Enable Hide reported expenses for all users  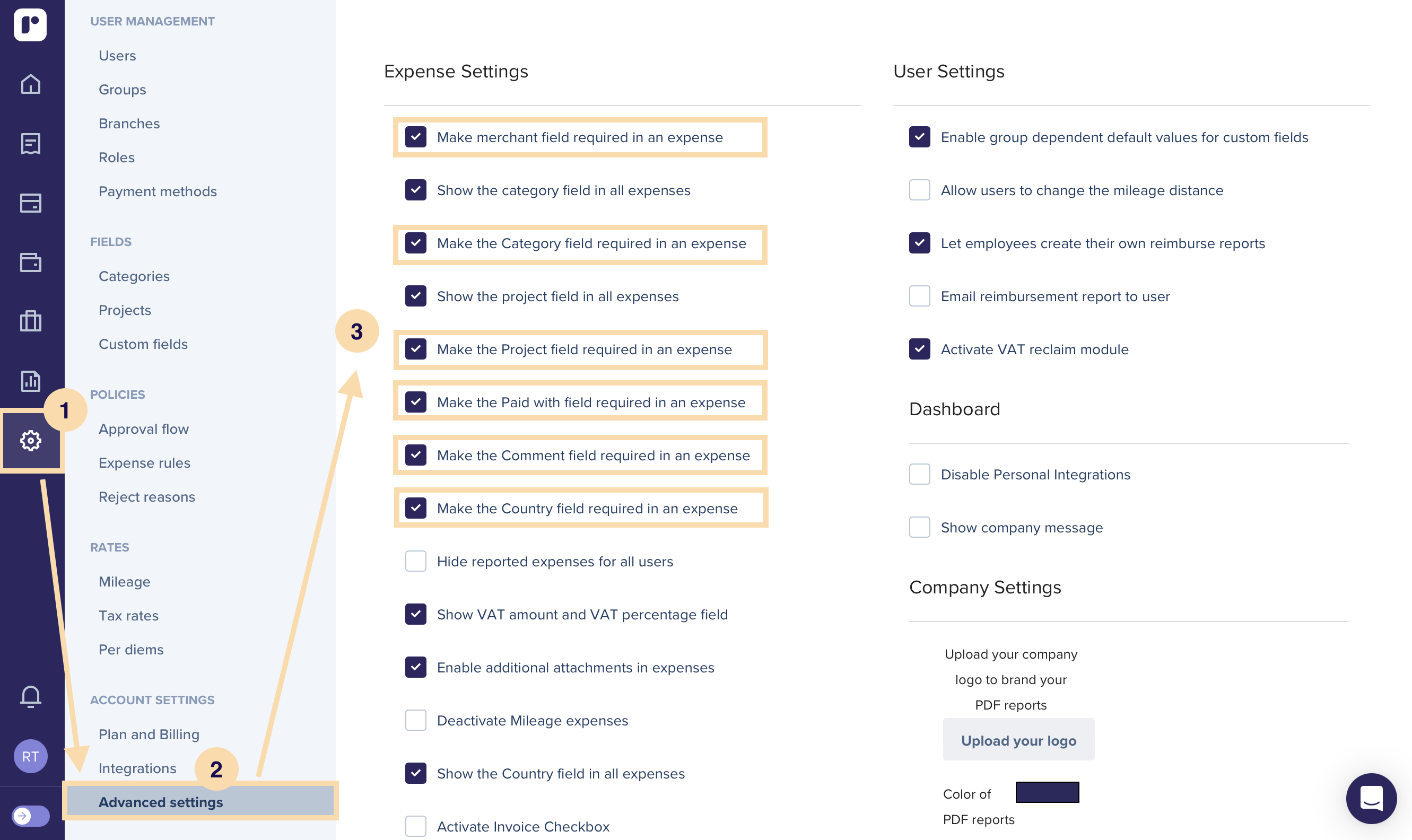(x=415, y=561)
